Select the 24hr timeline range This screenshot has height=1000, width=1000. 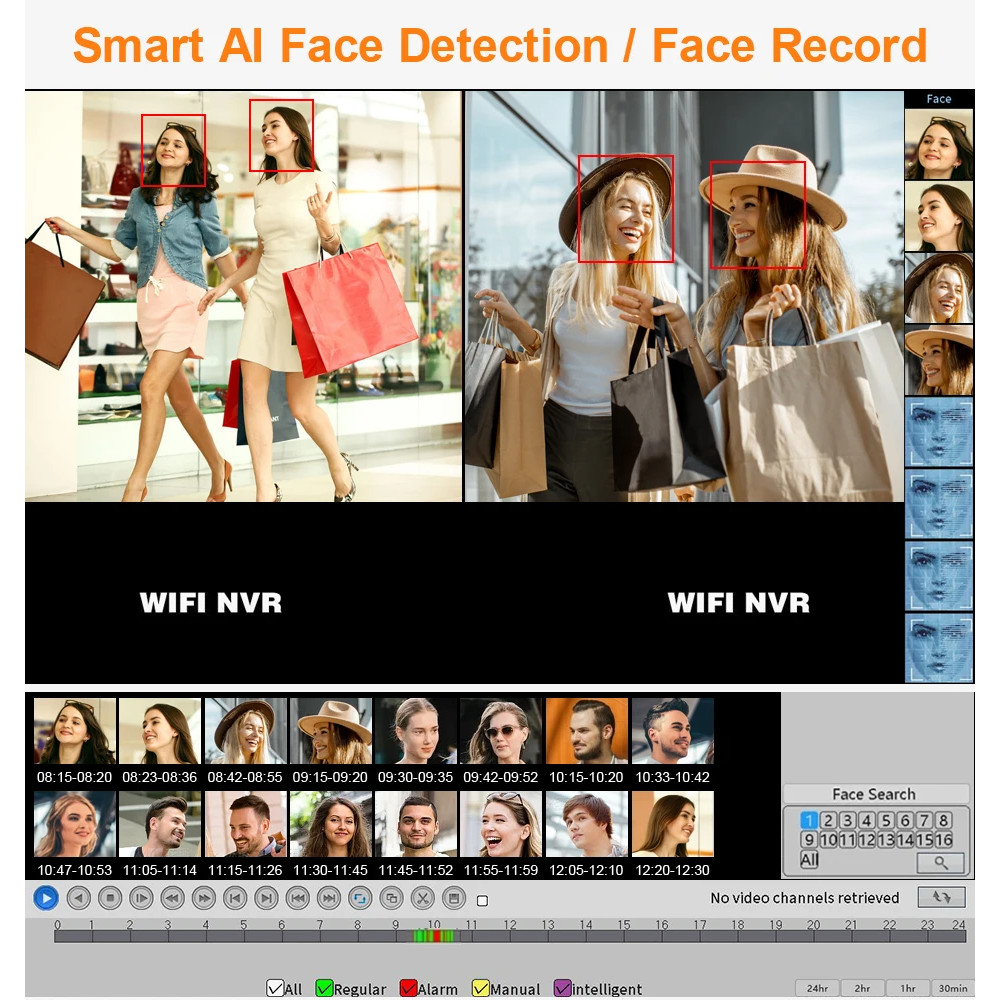coord(817,988)
